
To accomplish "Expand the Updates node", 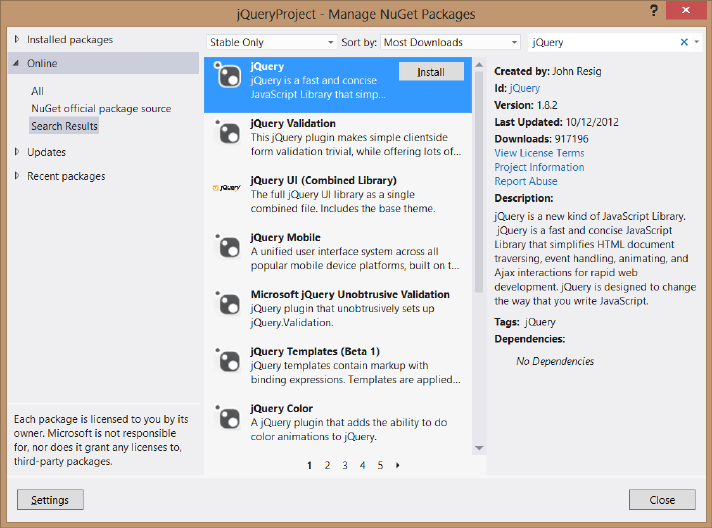I will click(x=17, y=152).
